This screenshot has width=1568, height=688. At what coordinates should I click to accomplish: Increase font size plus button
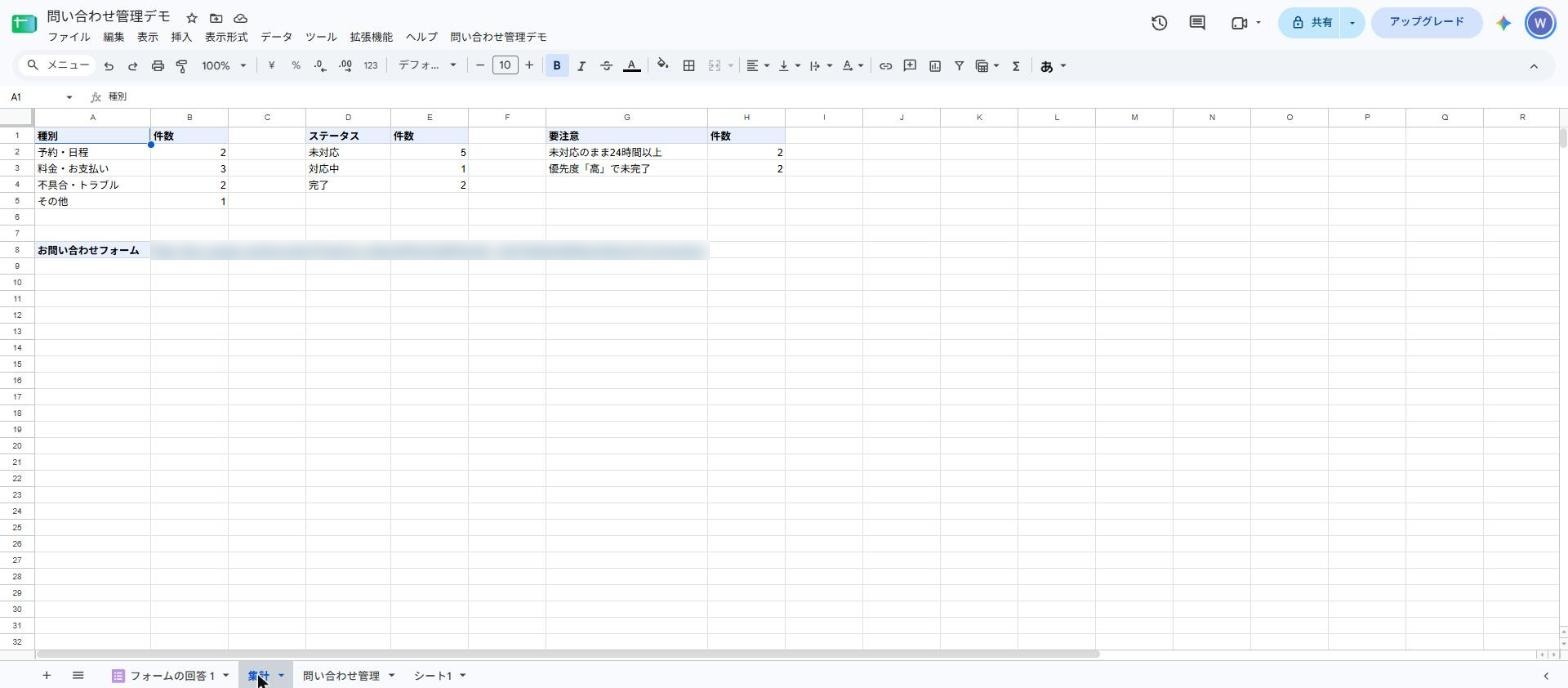point(529,66)
